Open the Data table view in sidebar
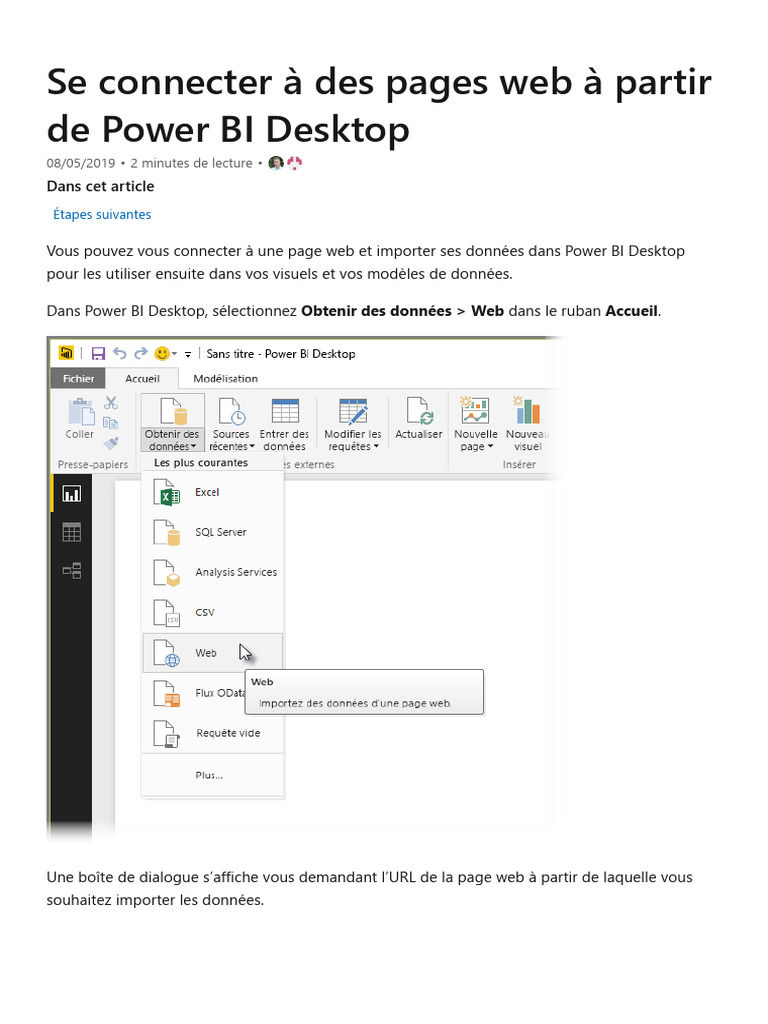Viewport: 768px width, 1024px height. (x=71, y=532)
